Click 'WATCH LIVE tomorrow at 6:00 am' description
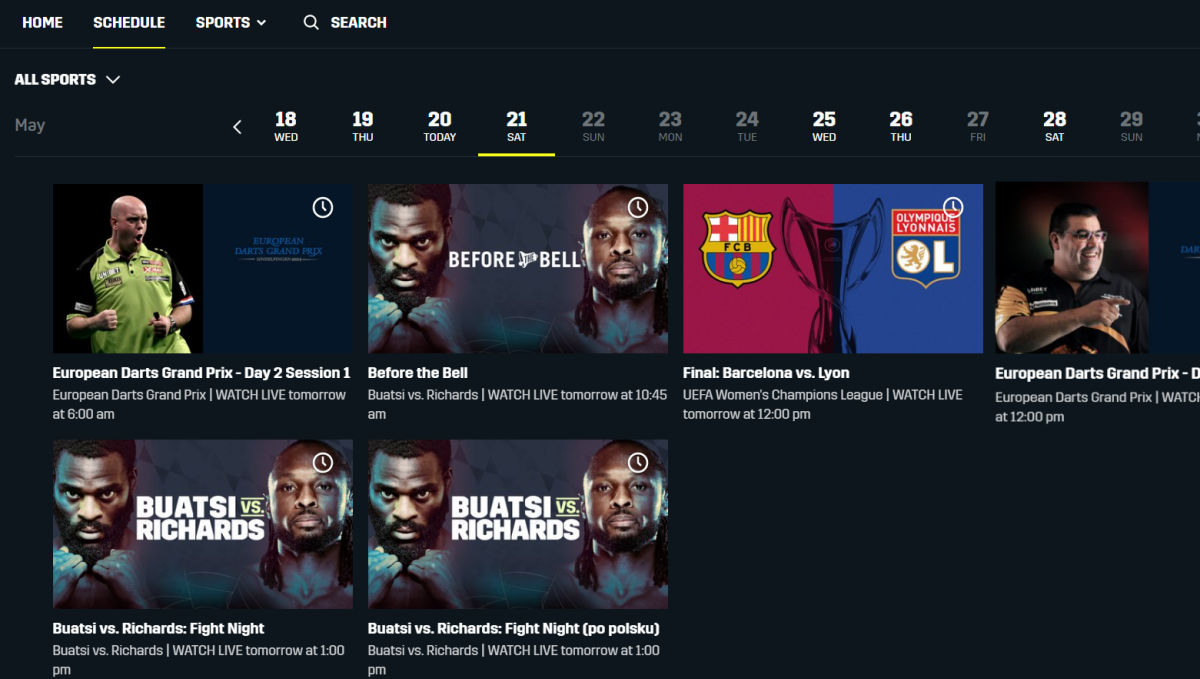 [199, 404]
